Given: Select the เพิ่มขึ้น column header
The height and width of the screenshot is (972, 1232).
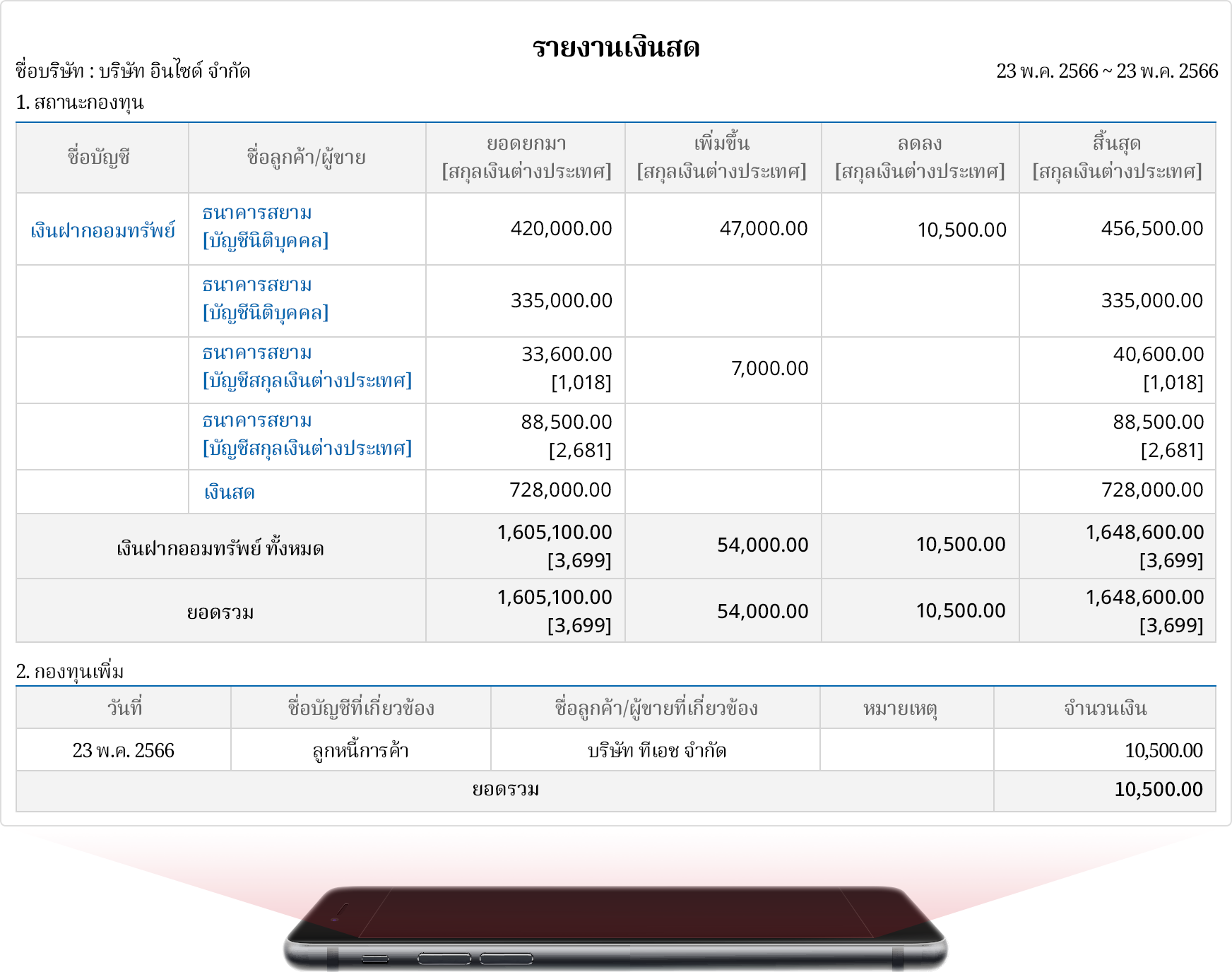Looking at the screenshot, I should (721, 157).
